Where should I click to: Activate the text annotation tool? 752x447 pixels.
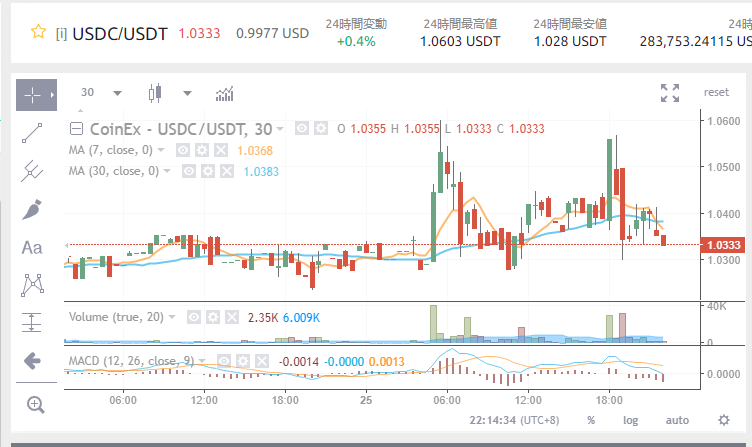(33, 247)
